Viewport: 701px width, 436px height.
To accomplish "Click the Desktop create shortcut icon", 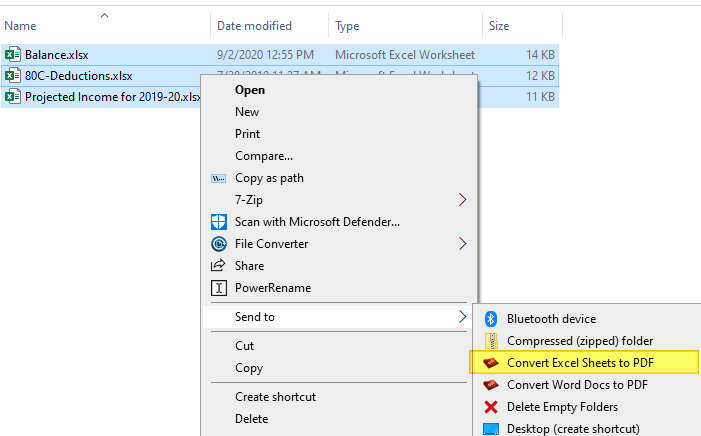I will coord(491,429).
